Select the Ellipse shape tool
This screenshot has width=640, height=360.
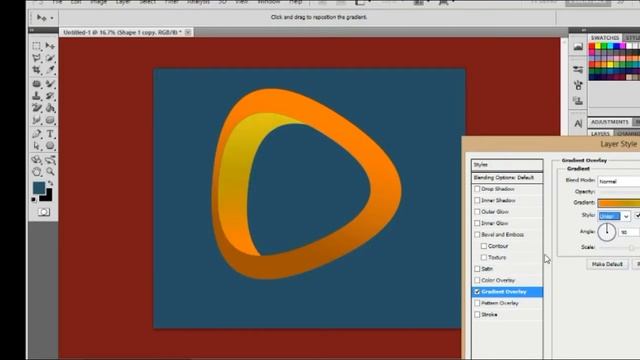(50, 146)
